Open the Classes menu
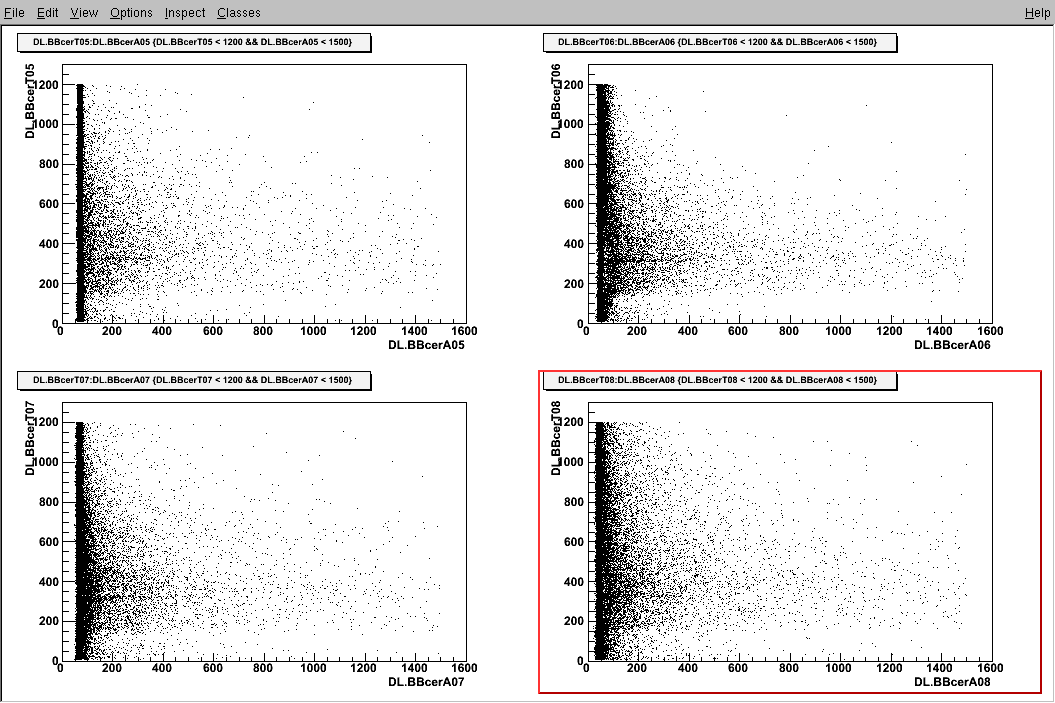This screenshot has width=1055, height=703. pyautogui.click(x=239, y=13)
